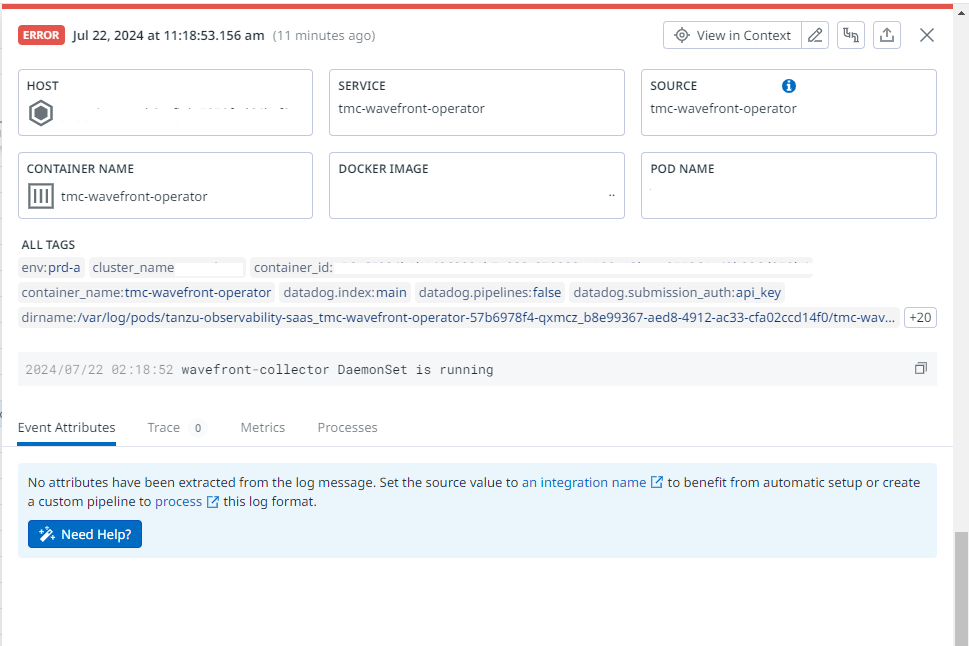Click the edit pencil icon
Viewport: 969px width, 646px height.
point(816,35)
